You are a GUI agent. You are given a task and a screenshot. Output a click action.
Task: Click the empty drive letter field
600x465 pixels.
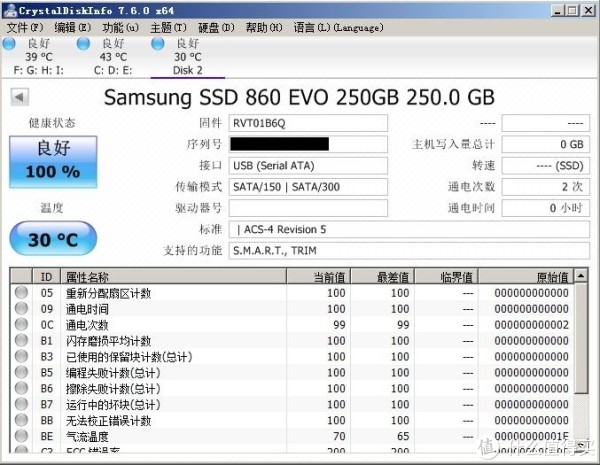click(x=308, y=208)
